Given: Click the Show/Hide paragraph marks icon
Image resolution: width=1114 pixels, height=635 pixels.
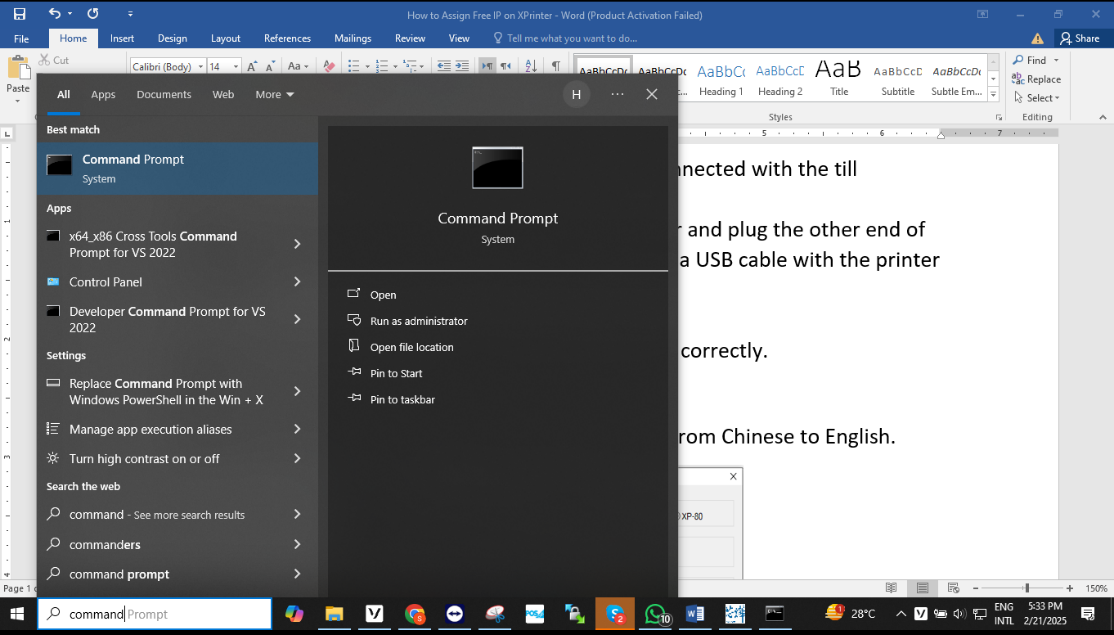Looking at the screenshot, I should tap(556, 66).
